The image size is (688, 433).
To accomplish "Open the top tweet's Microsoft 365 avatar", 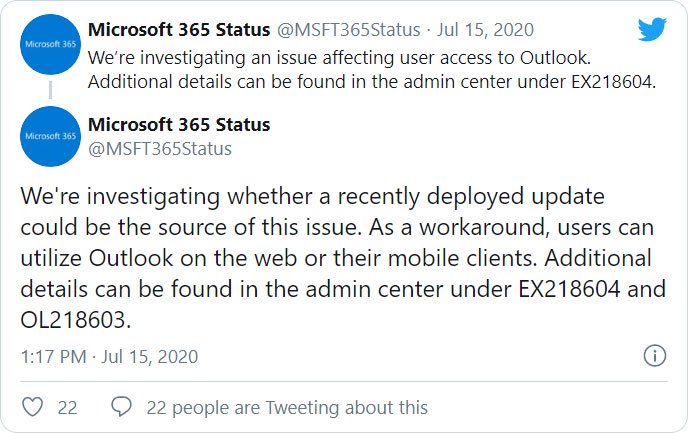I will (x=50, y=46).
